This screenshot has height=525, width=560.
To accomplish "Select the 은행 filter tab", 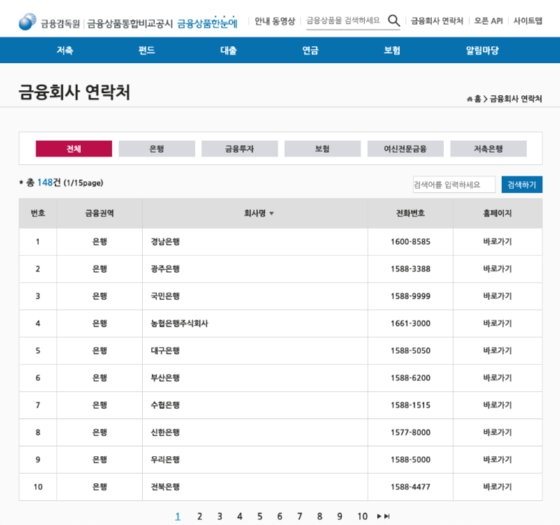I will pos(156,149).
